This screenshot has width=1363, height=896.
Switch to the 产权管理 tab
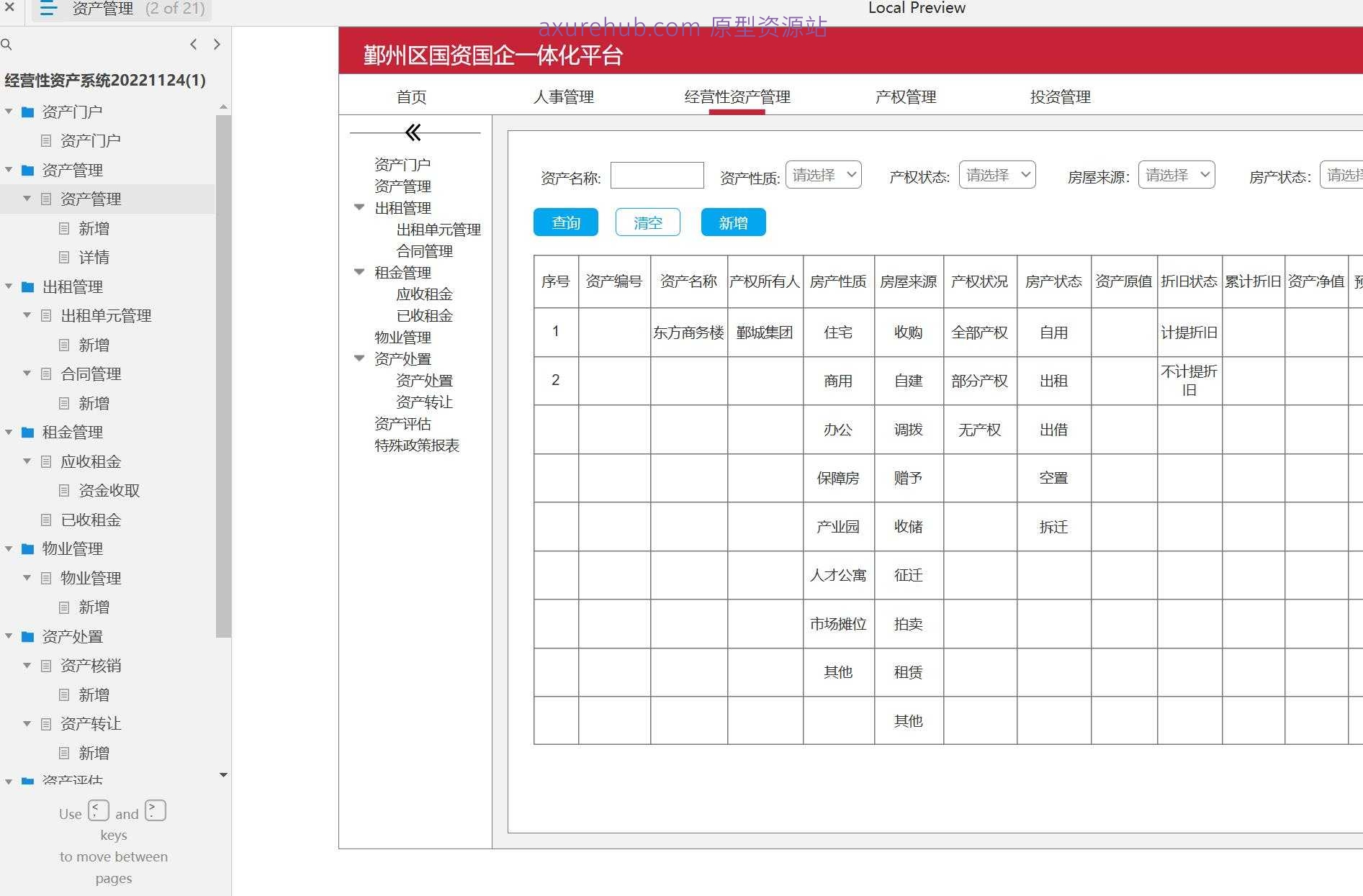[x=906, y=96]
